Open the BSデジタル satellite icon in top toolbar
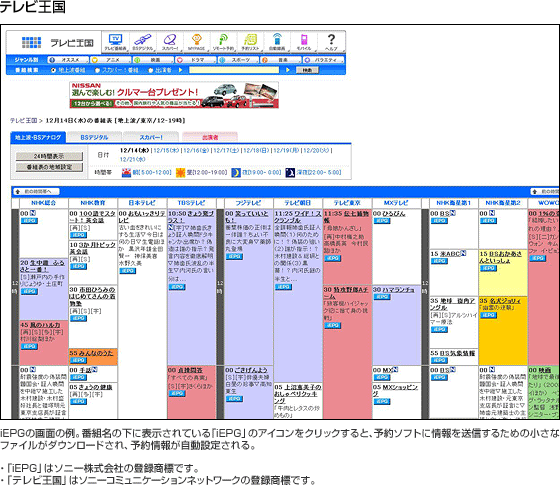 pyautogui.click(x=142, y=42)
